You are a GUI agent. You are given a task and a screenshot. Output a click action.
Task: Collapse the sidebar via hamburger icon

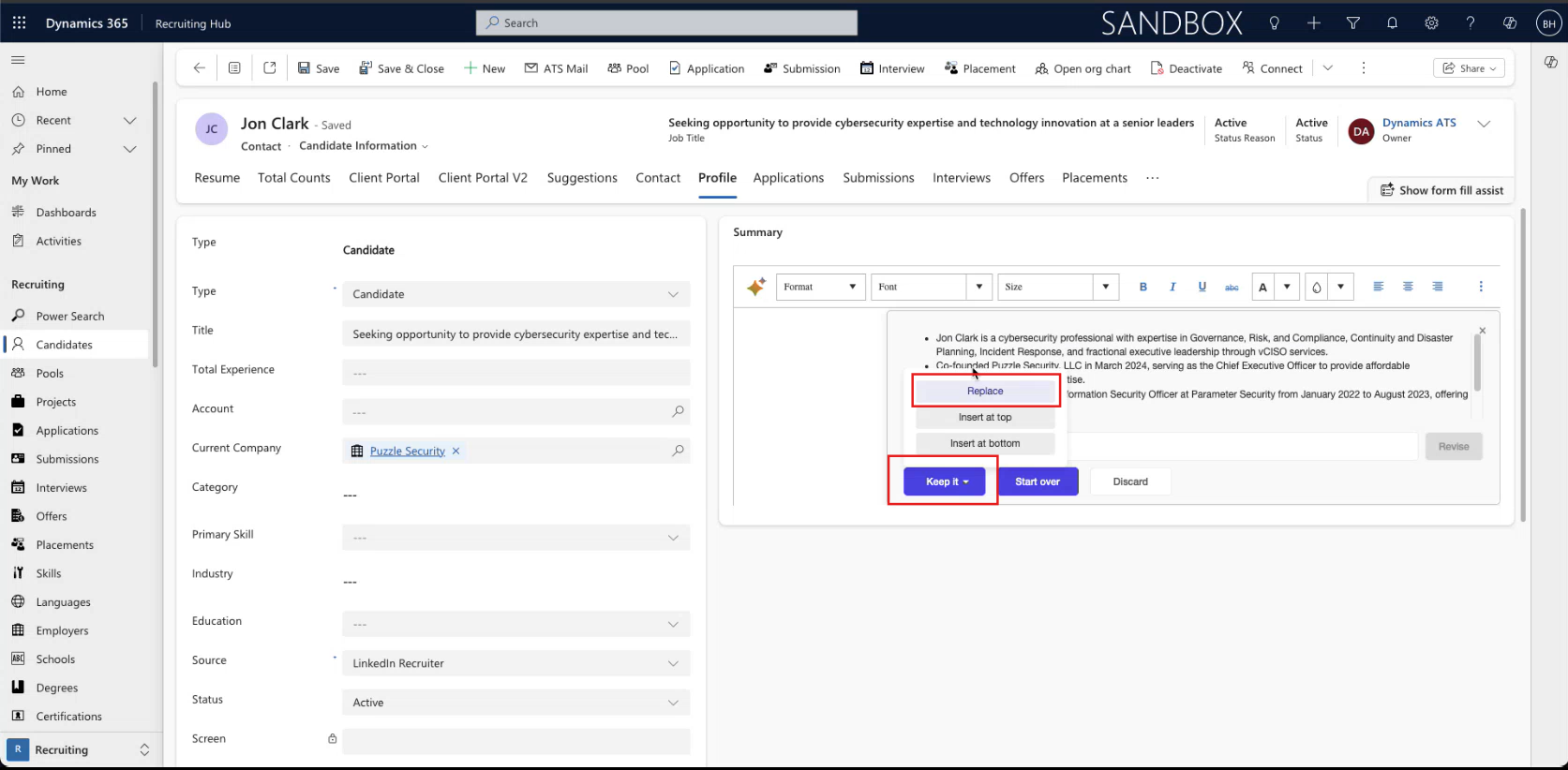point(18,60)
